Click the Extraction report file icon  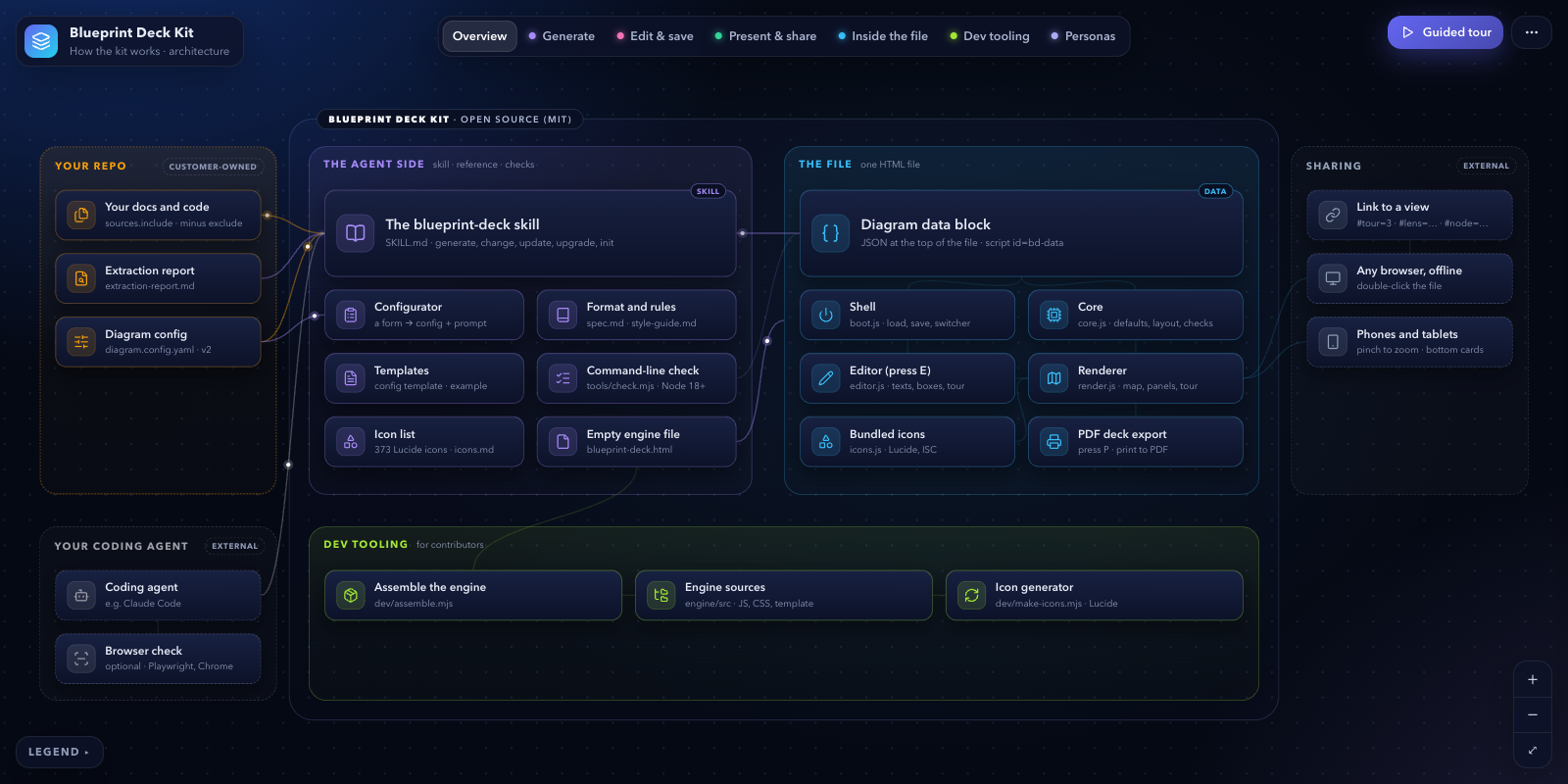(x=81, y=278)
